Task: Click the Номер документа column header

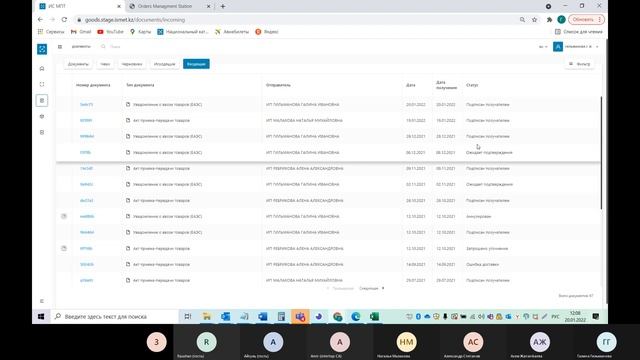Action: (93, 85)
